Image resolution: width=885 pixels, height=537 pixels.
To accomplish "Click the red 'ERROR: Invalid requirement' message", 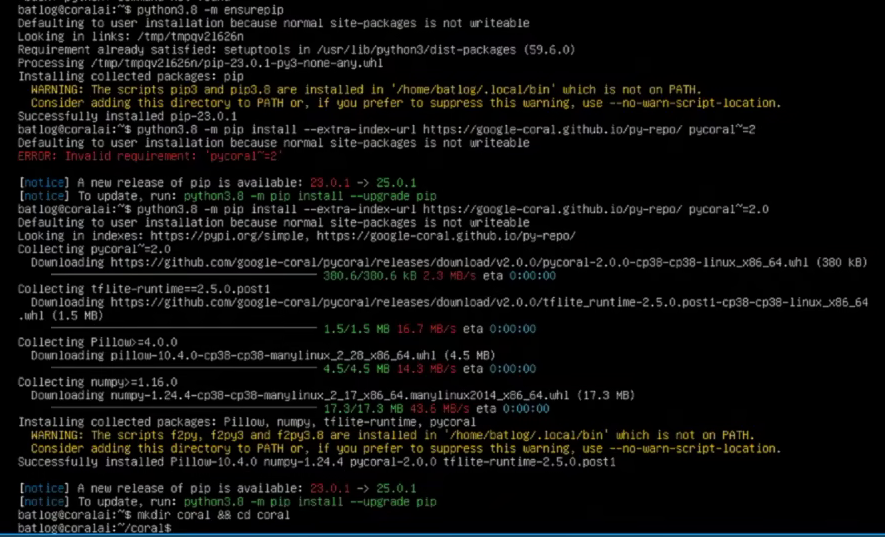I will tap(150, 156).
